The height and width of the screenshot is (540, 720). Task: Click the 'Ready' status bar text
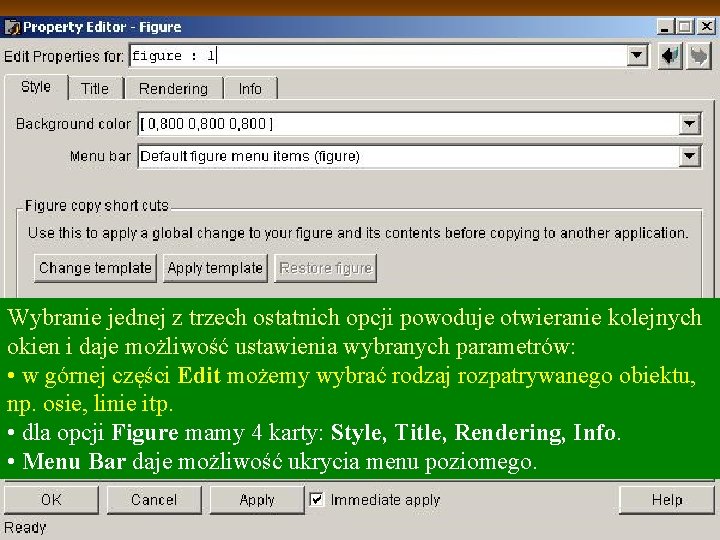click(x=25, y=528)
